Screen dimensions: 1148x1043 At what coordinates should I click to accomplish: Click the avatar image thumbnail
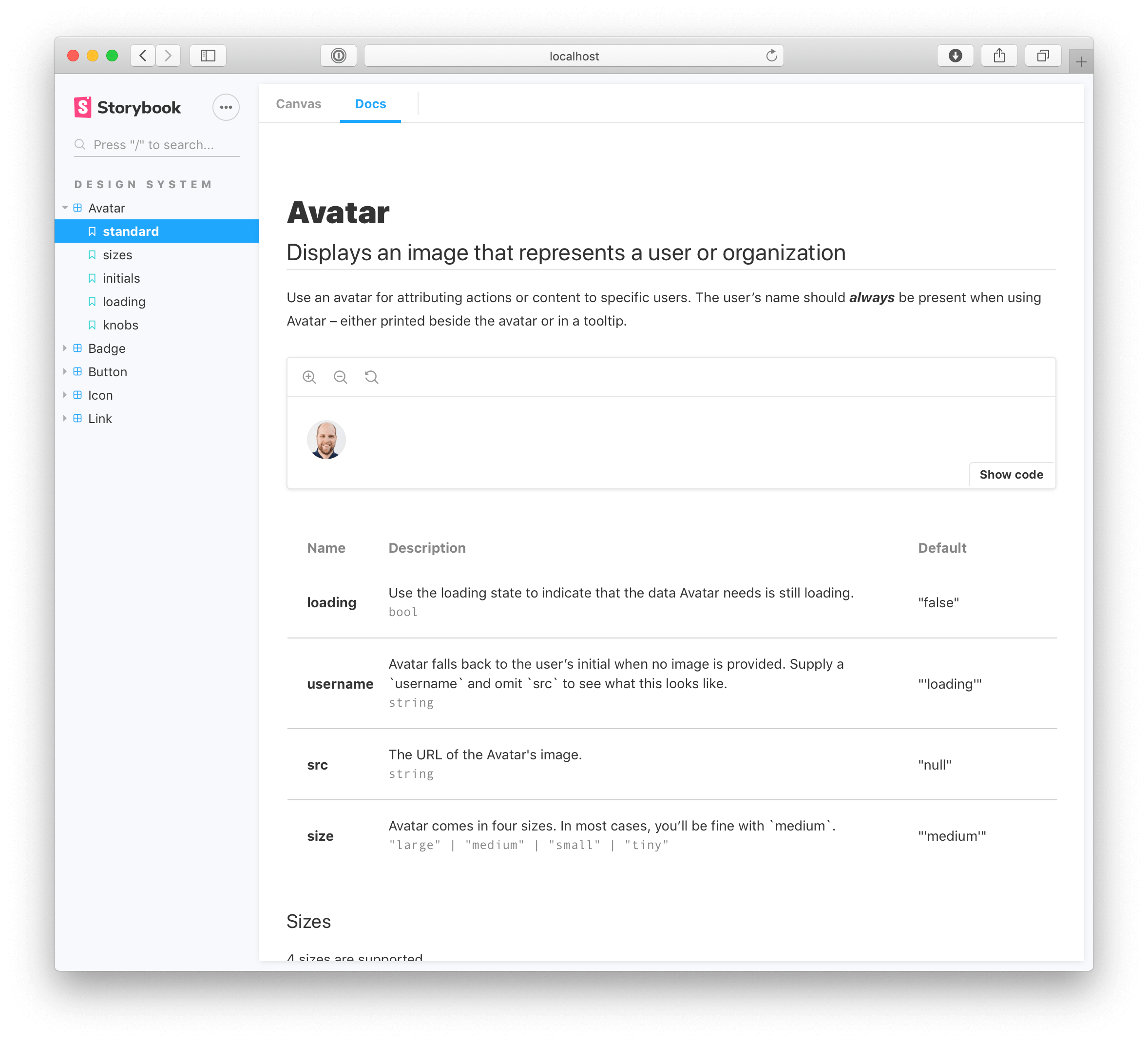point(326,440)
